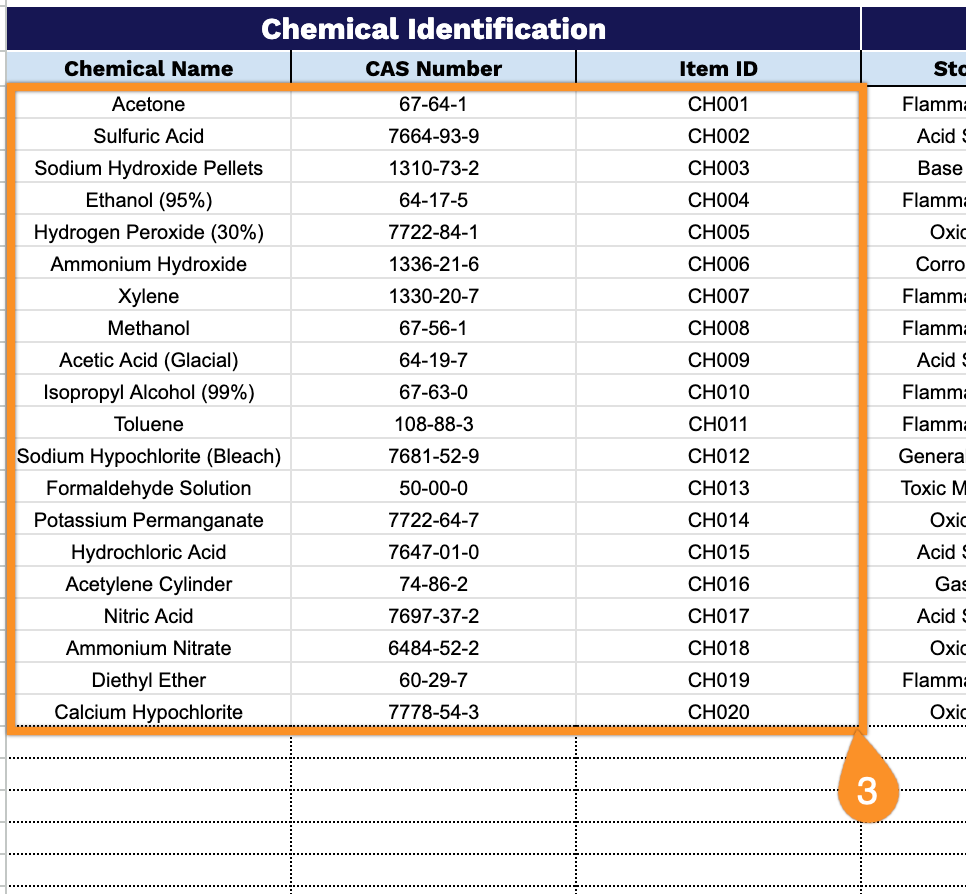Click the orange step 3 badge
The image size is (966, 894).
click(867, 790)
